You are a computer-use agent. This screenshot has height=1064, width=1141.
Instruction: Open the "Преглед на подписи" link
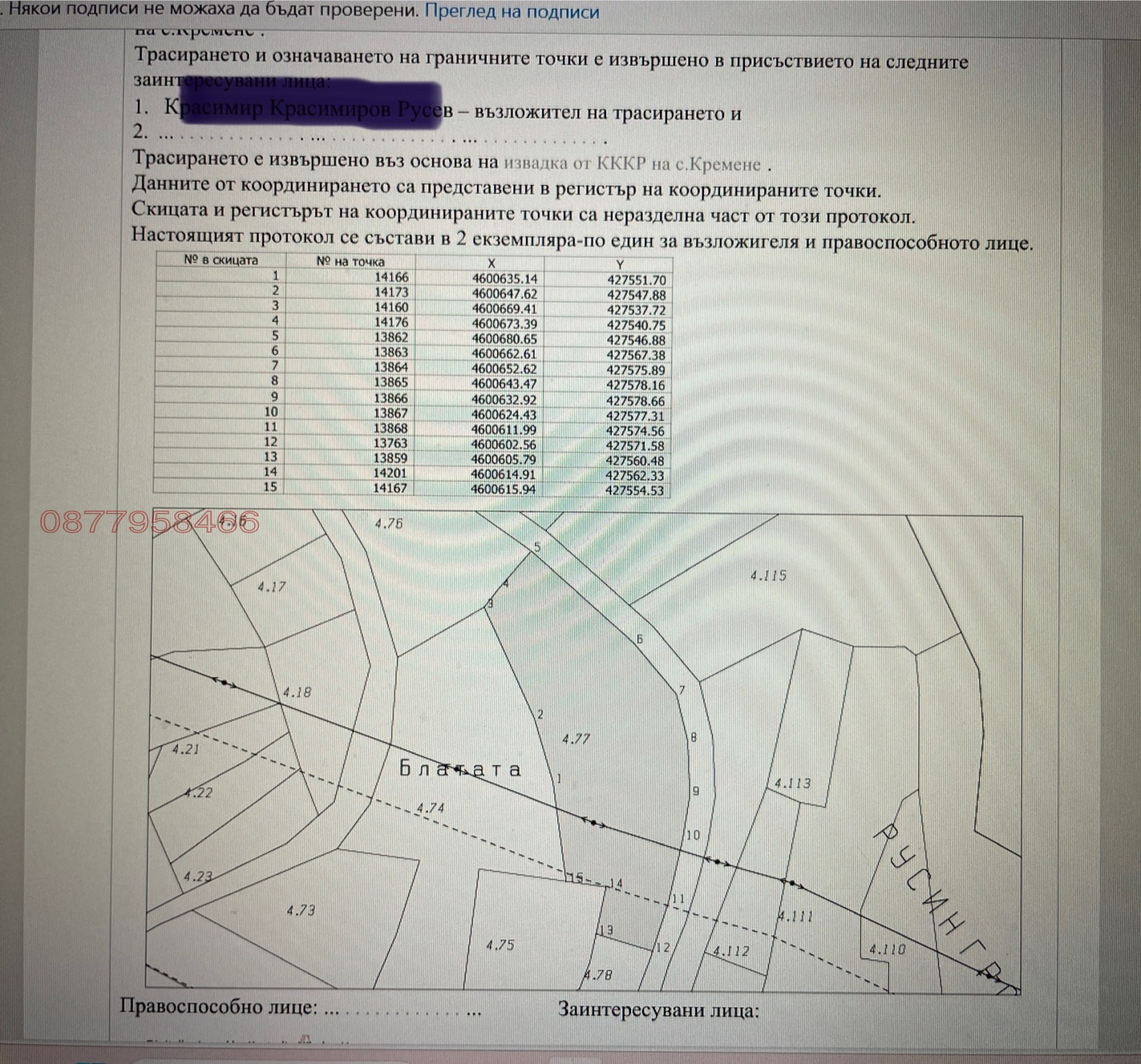(513, 11)
